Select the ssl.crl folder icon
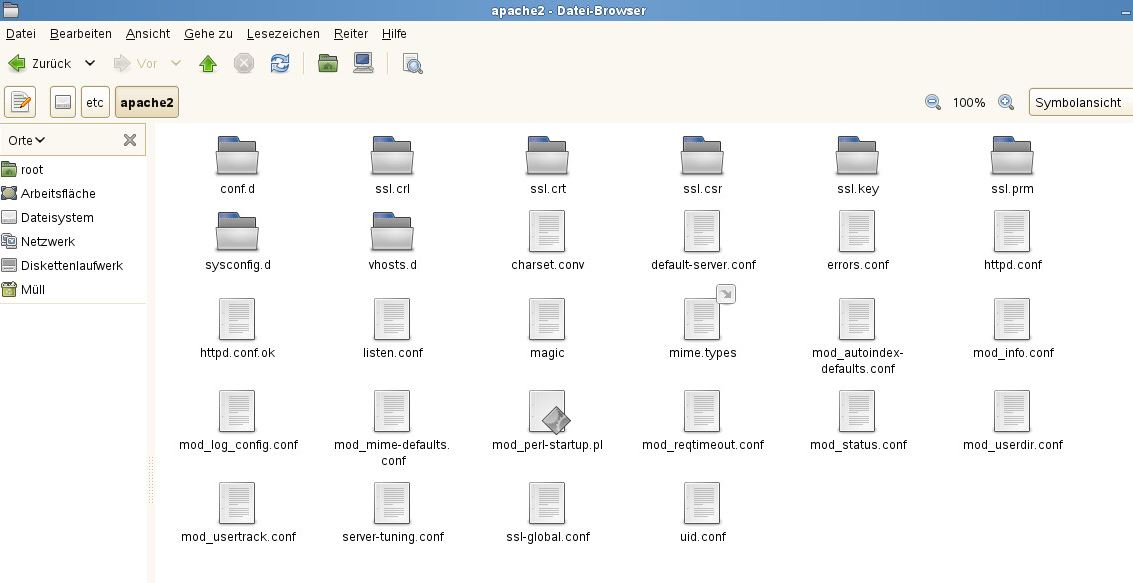This screenshot has width=1133, height=583. pos(392,155)
